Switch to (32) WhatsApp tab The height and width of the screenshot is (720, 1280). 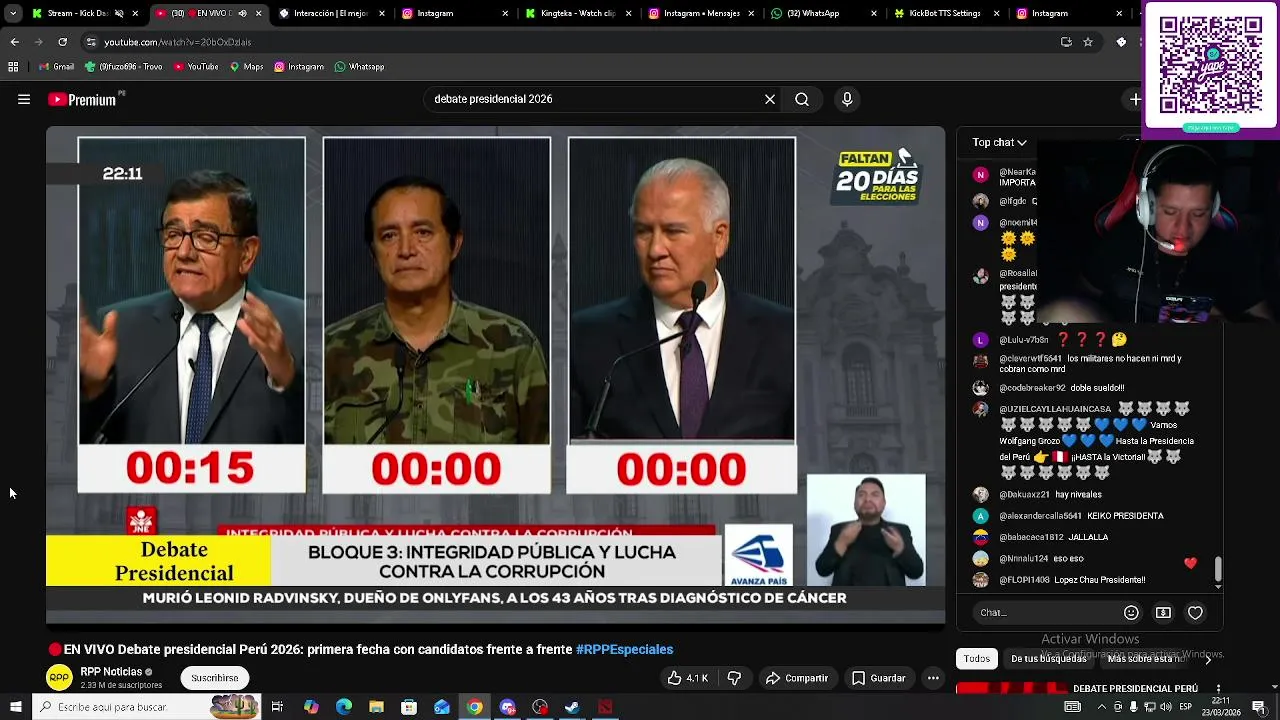coord(822,14)
